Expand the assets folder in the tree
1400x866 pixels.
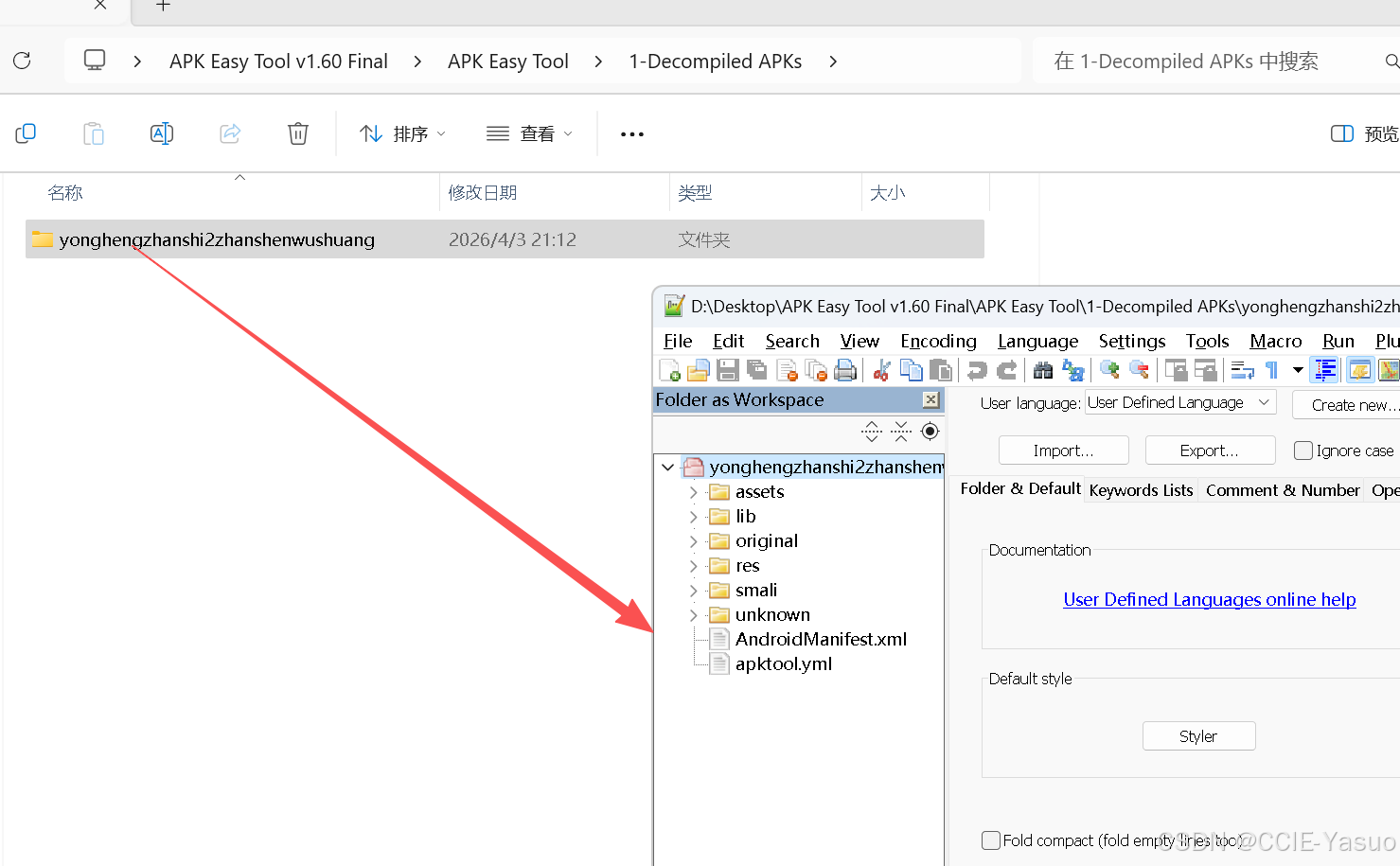[x=694, y=492]
